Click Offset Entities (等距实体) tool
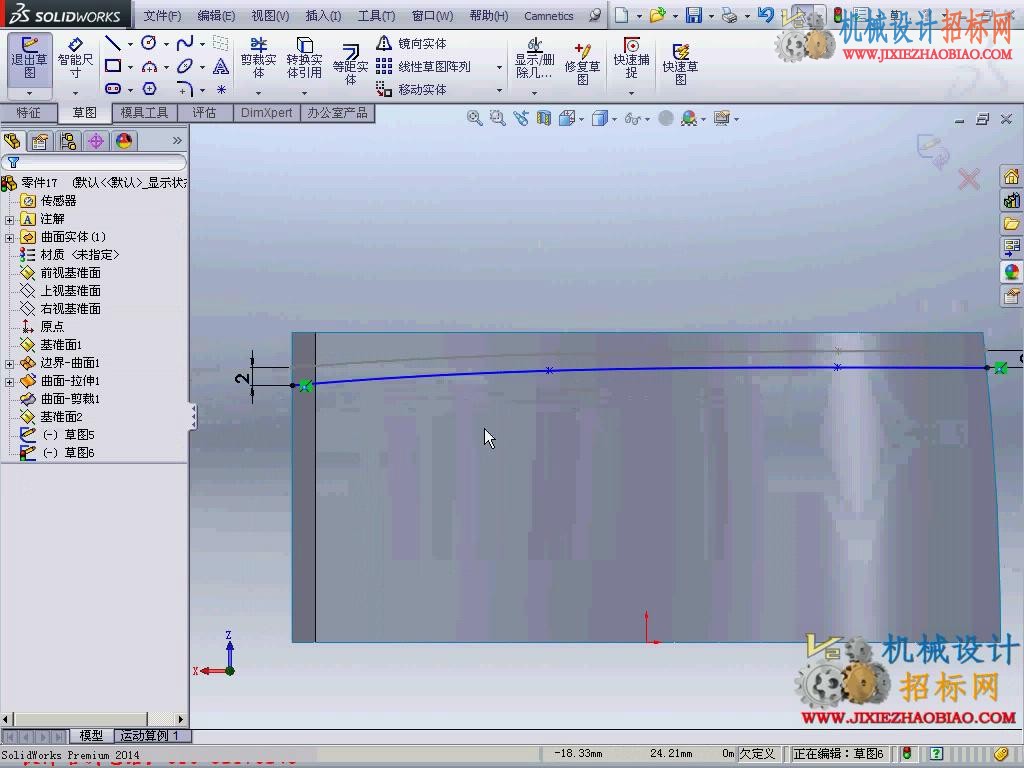 click(x=350, y=64)
